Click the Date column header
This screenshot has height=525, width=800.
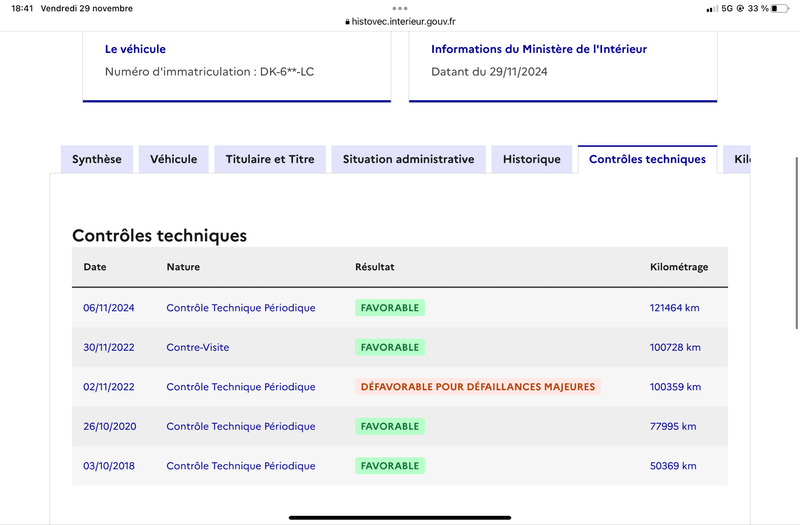pos(95,267)
